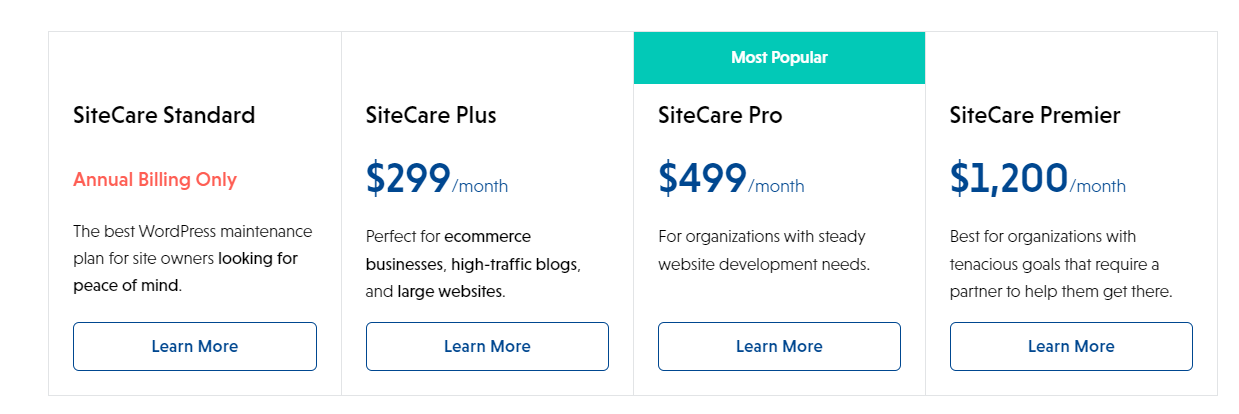
Task: Click the bold "high-traffic blogs" text
Action: click(x=515, y=265)
